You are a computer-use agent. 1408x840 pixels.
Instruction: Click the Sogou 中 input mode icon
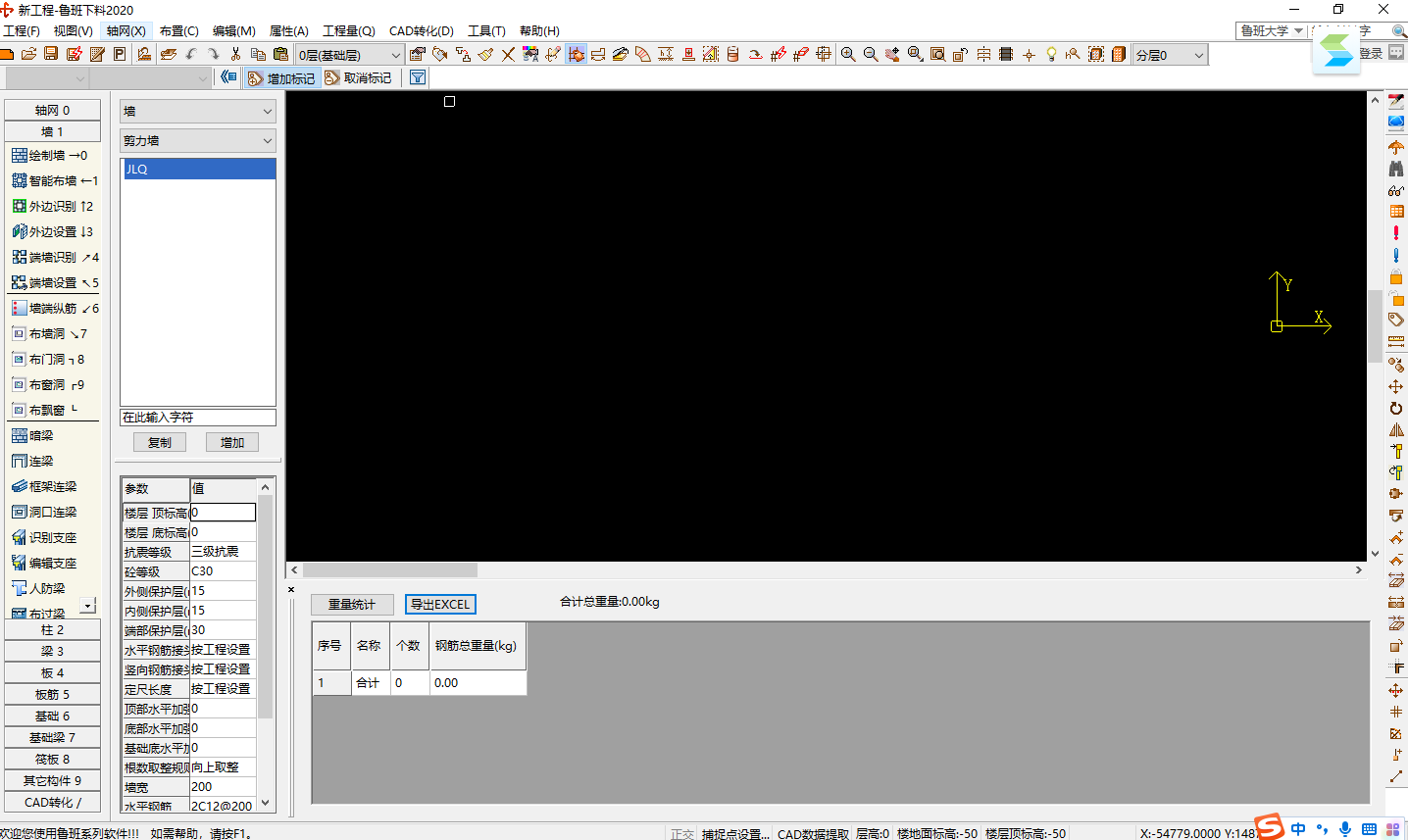click(x=1298, y=829)
